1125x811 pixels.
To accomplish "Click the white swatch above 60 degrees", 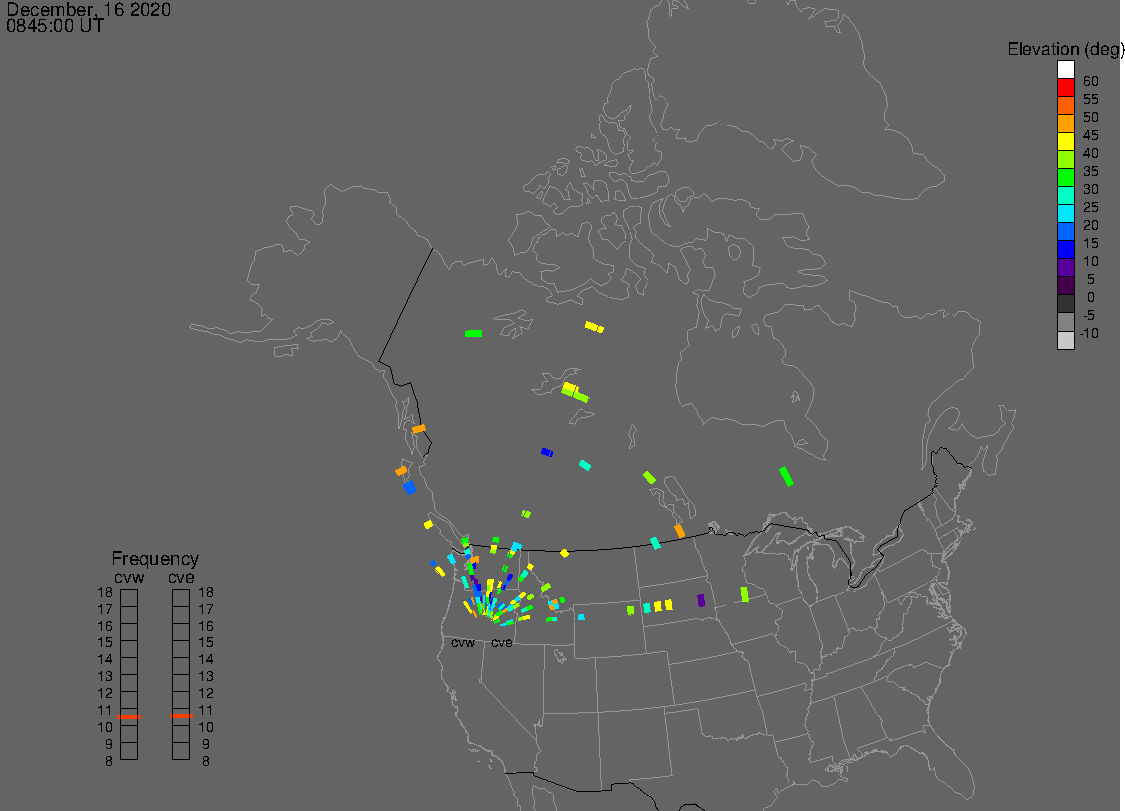I will point(1065,70).
